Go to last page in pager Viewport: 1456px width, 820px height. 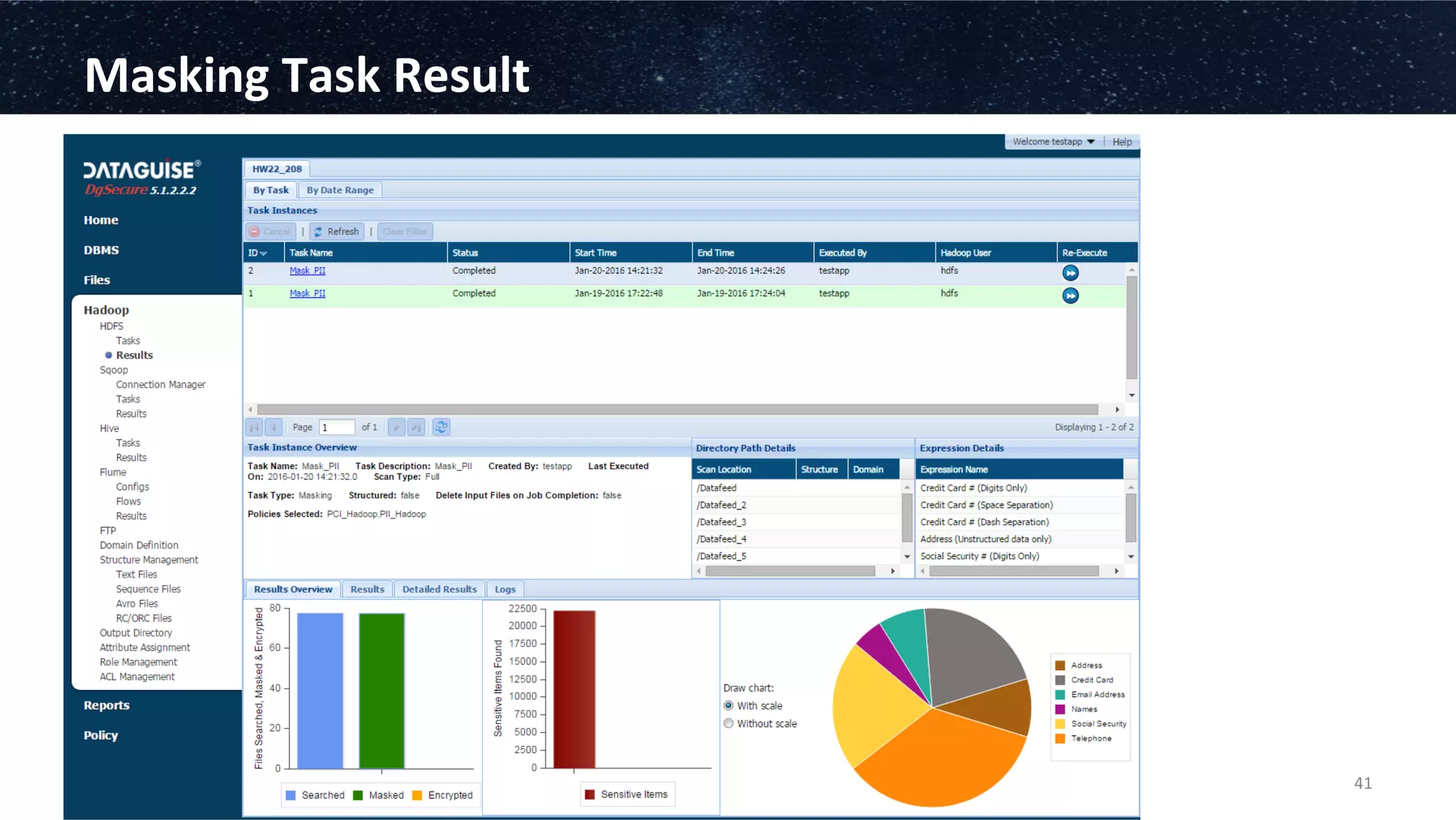pyautogui.click(x=417, y=427)
